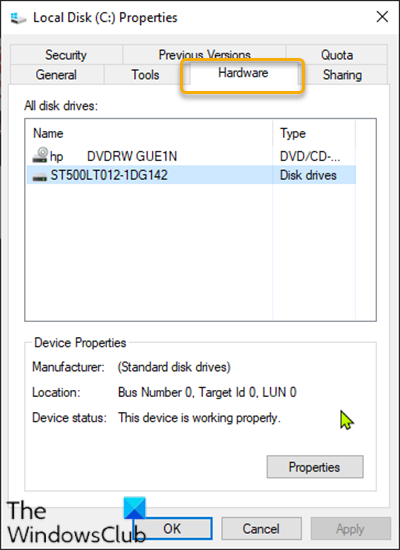Close the Local Disk Properties dialog
The width and height of the screenshot is (400, 550).
tap(382, 17)
